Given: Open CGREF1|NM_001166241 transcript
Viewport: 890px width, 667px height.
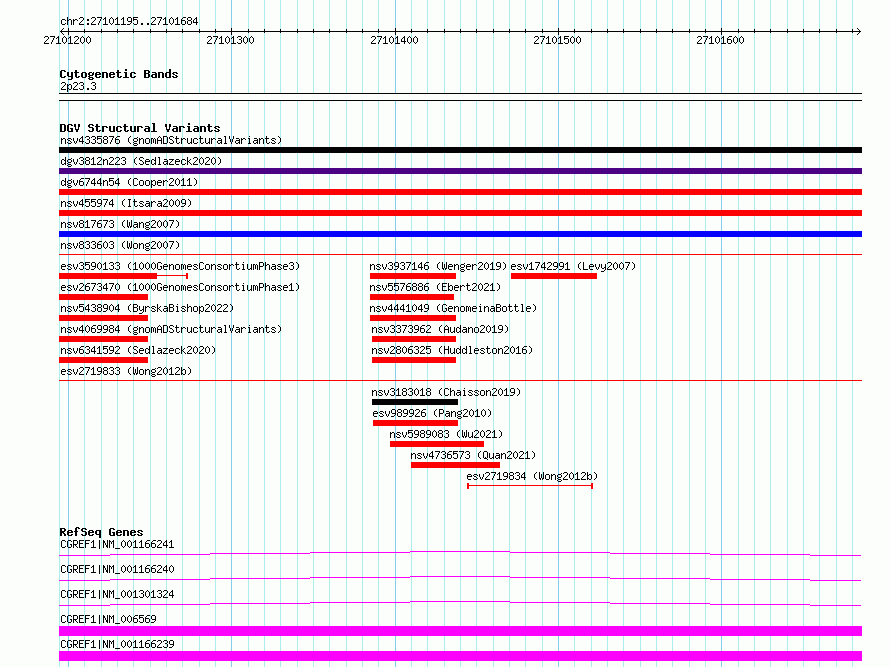Looking at the screenshot, I should click(x=117, y=544).
